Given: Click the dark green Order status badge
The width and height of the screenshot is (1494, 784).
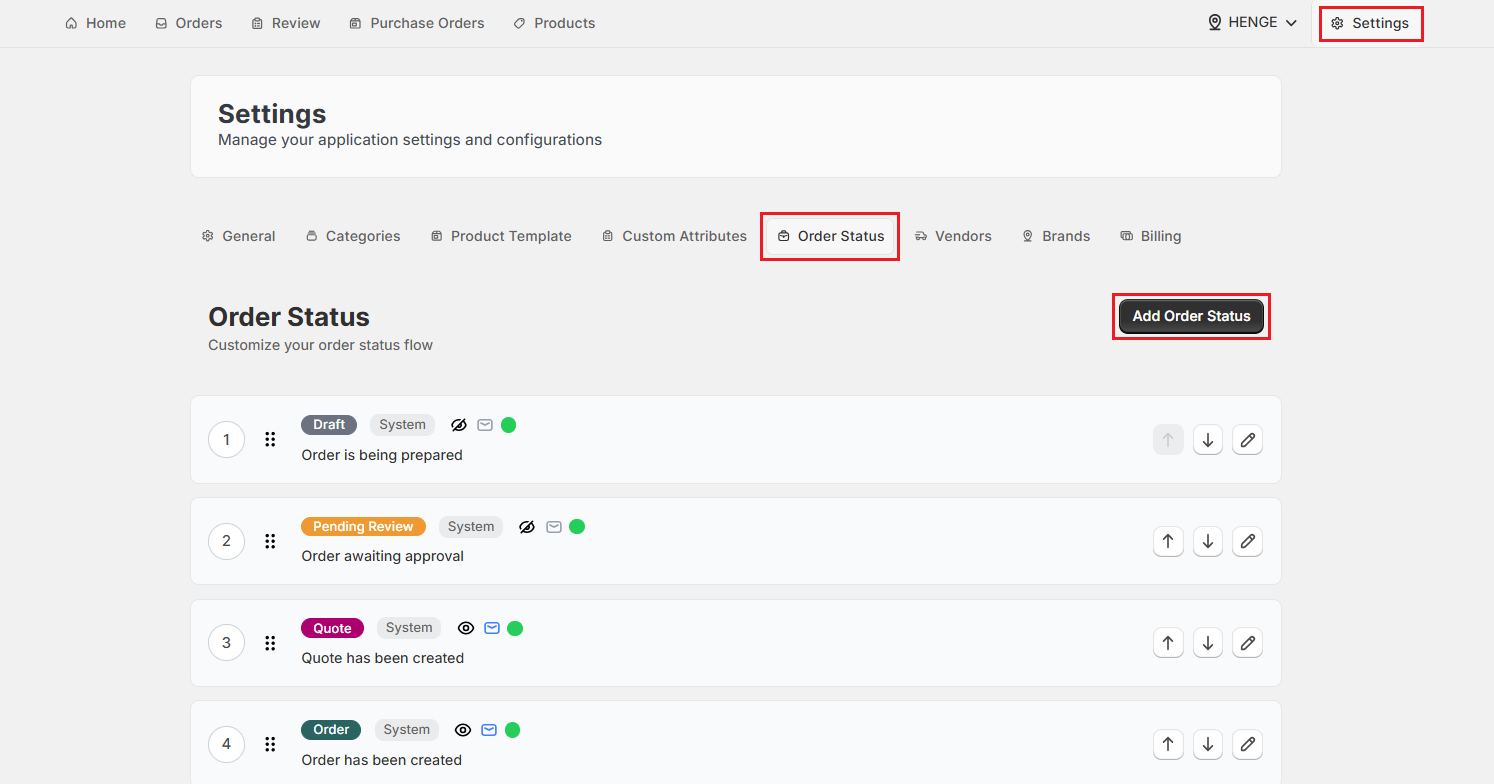Looking at the screenshot, I should (x=331, y=730).
